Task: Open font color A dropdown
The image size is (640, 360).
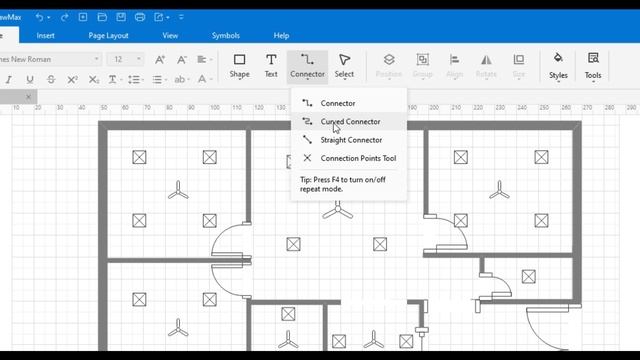Action: pyautogui.click(x=204, y=79)
